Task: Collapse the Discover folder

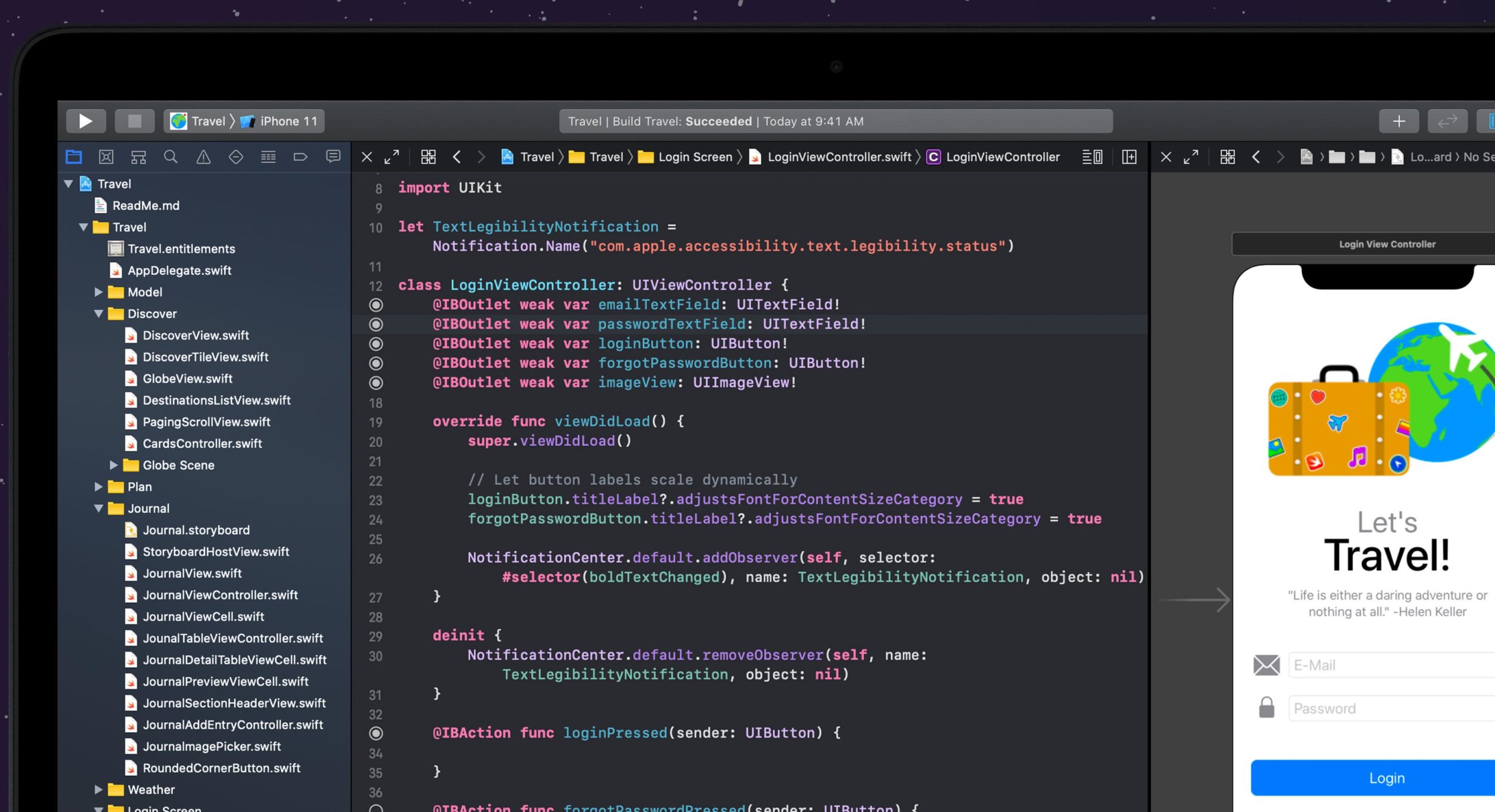Action: pos(99,314)
